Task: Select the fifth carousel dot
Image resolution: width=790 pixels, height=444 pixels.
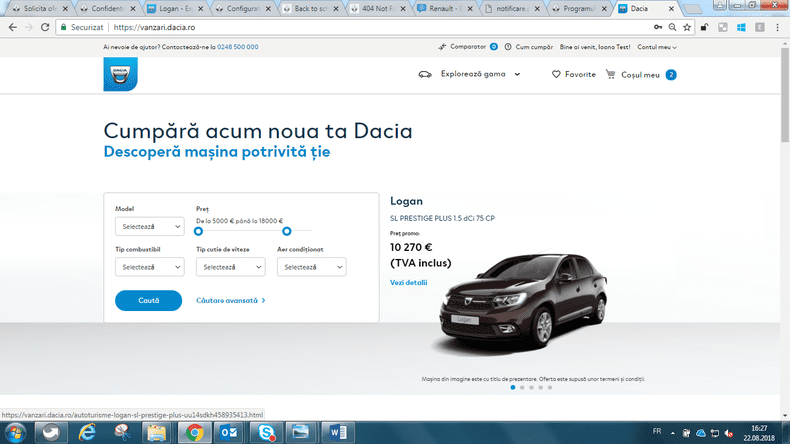Action: click(x=550, y=388)
